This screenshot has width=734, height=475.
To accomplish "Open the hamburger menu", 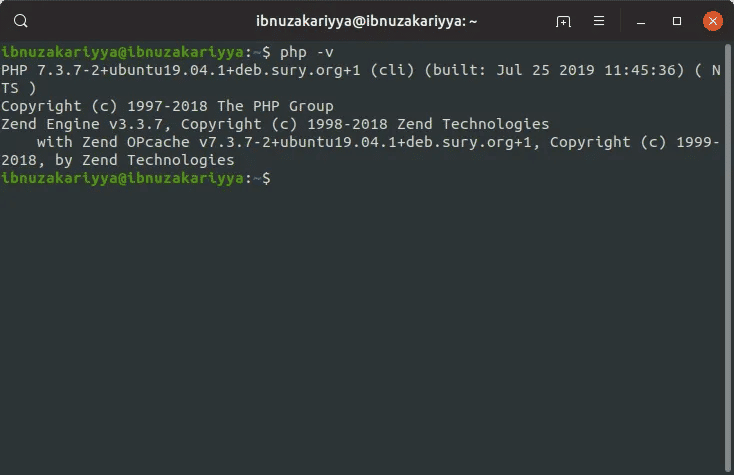I will point(599,21).
